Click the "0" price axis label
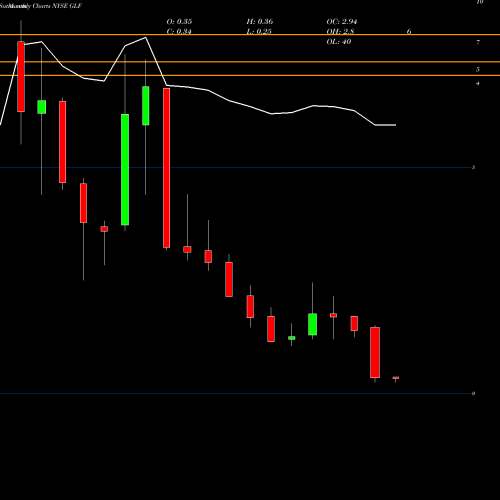Screen dimensions: 500x500 coord(473,394)
